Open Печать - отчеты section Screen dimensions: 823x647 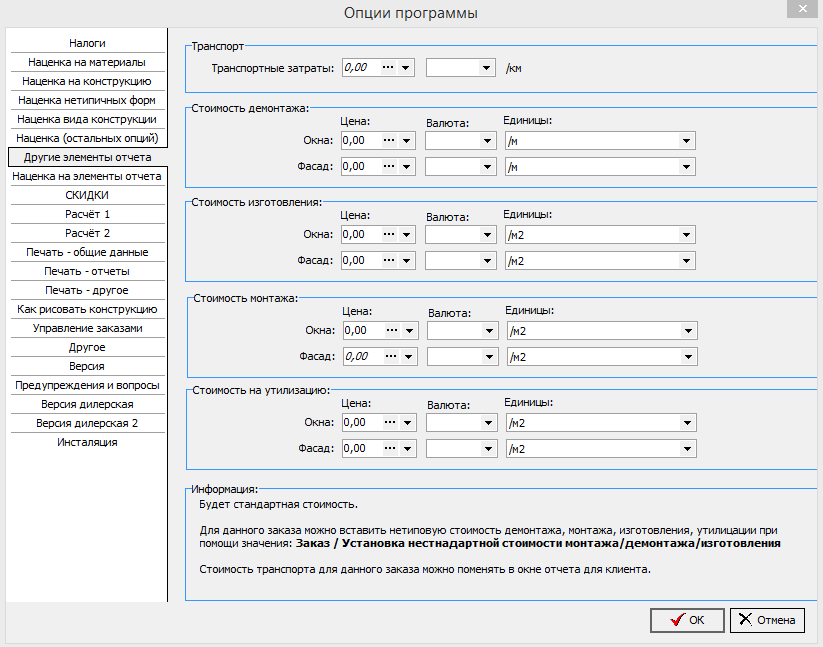[87, 271]
